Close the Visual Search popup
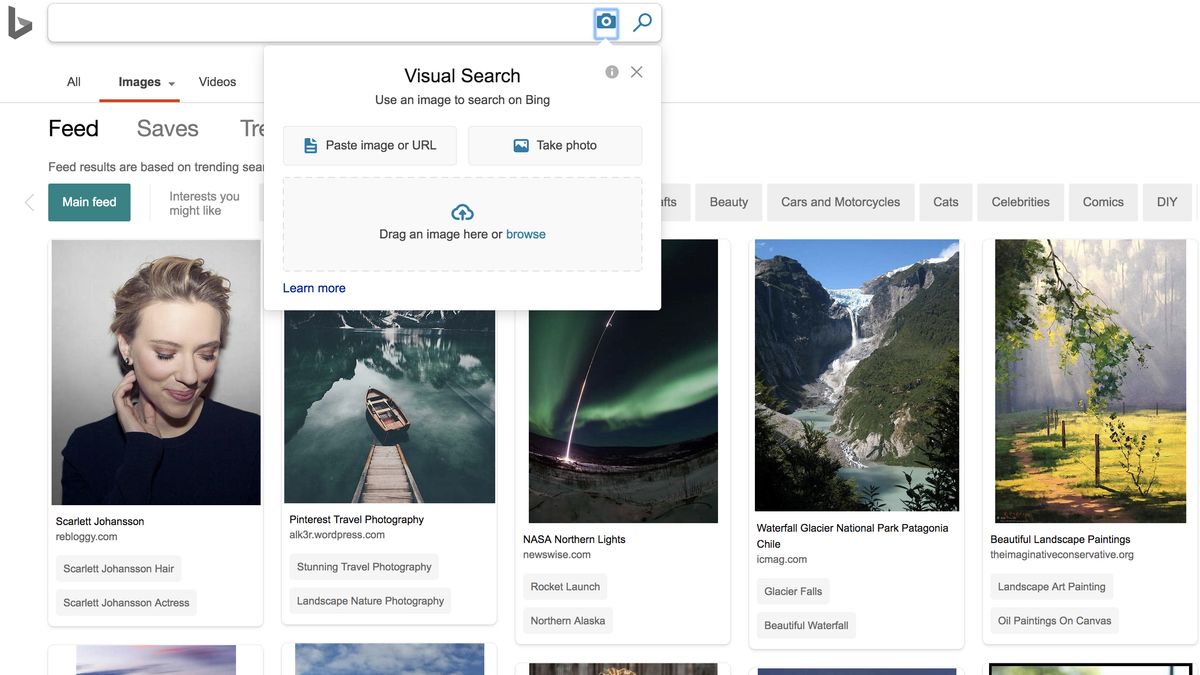The image size is (1200, 675). pos(637,71)
